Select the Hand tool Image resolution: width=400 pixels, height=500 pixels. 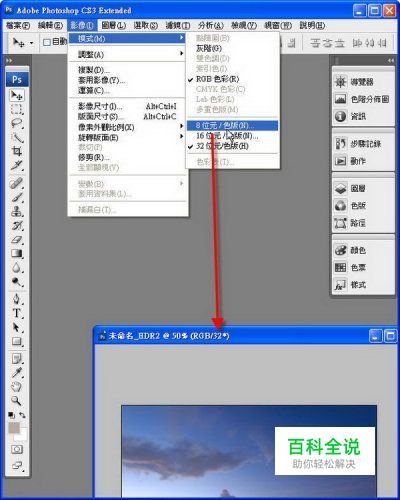tap(17, 387)
